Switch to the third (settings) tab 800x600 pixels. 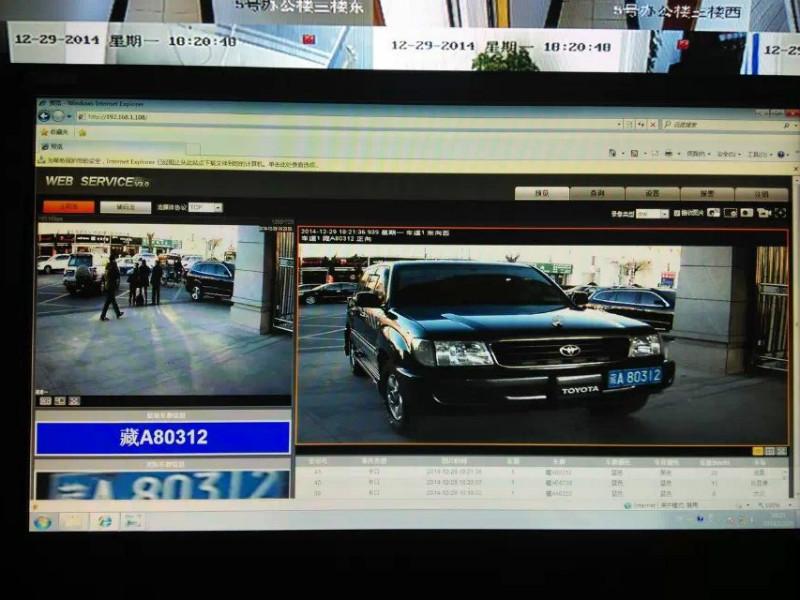tap(652, 194)
